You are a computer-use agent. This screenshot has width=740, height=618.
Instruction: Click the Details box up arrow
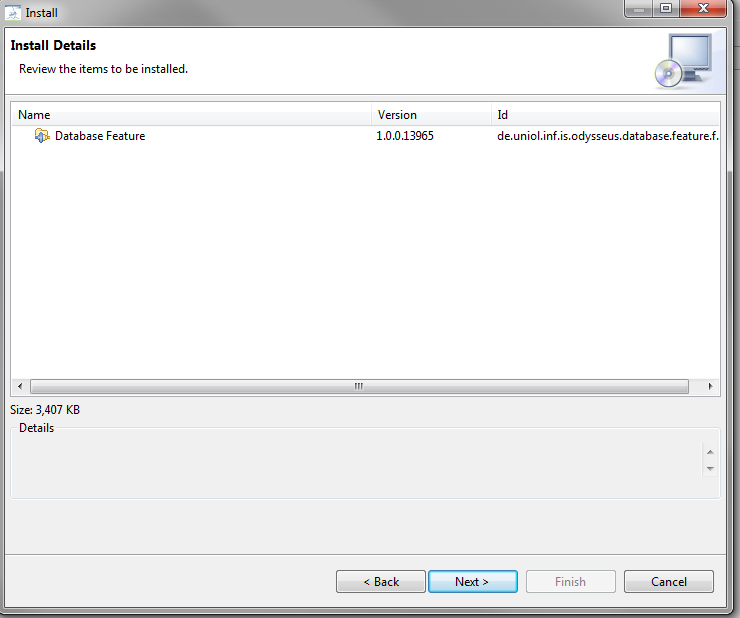[710, 452]
